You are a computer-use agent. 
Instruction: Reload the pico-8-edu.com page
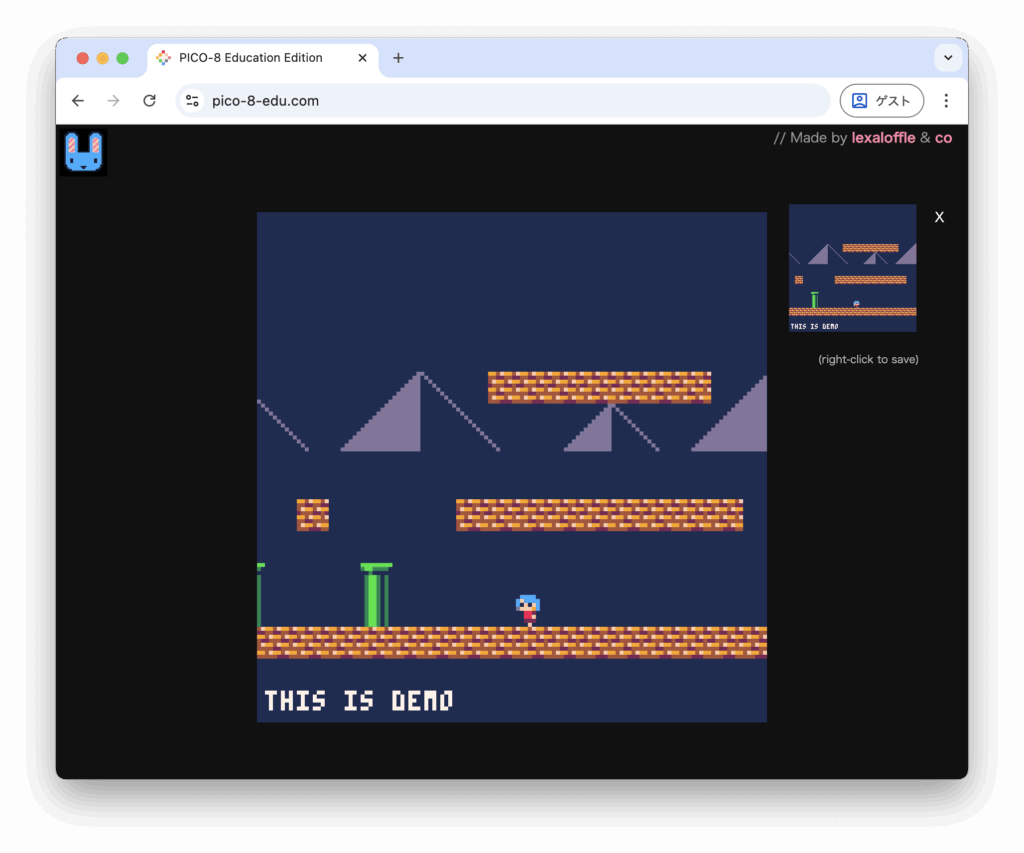coord(150,101)
